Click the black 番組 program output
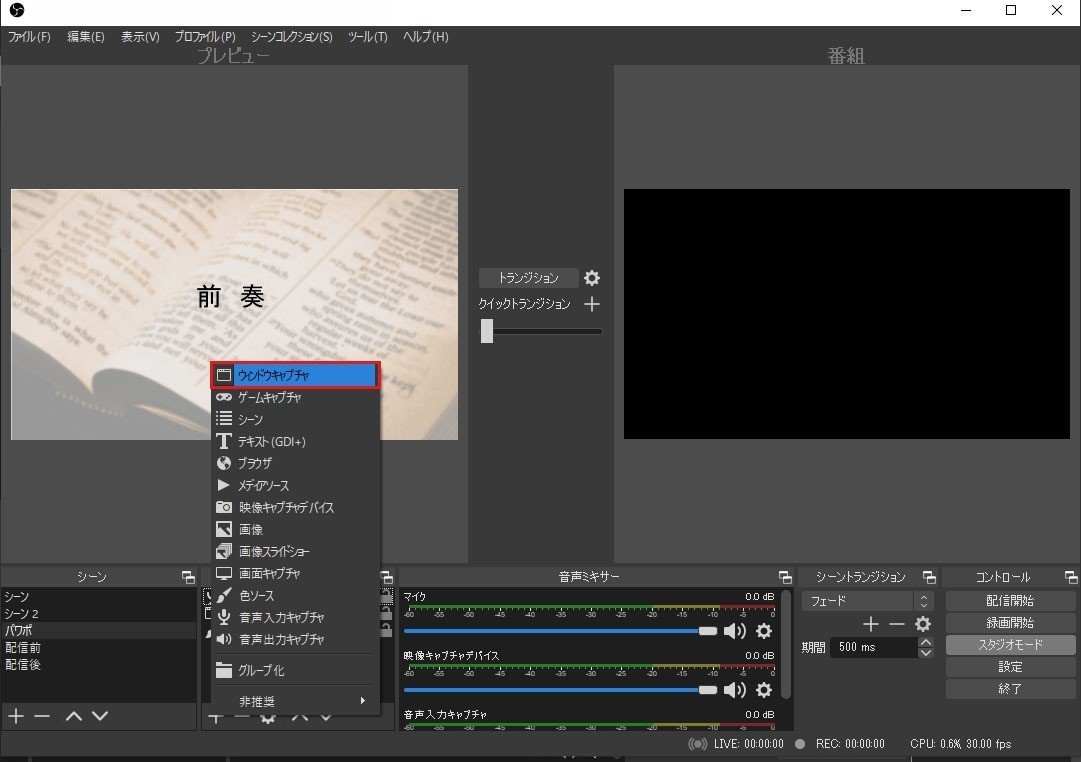 (847, 314)
